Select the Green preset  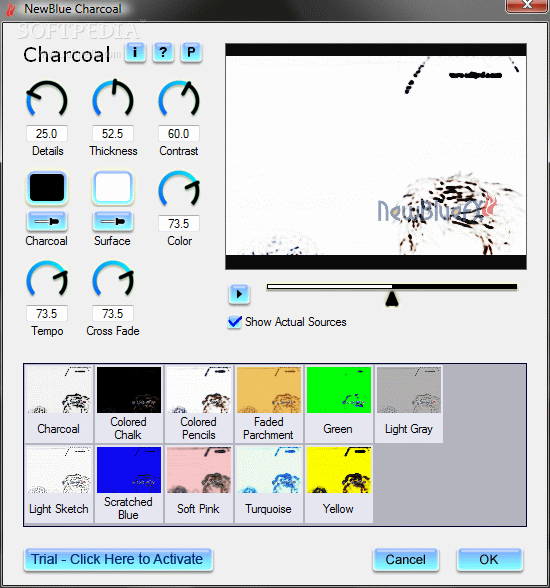tap(339, 403)
